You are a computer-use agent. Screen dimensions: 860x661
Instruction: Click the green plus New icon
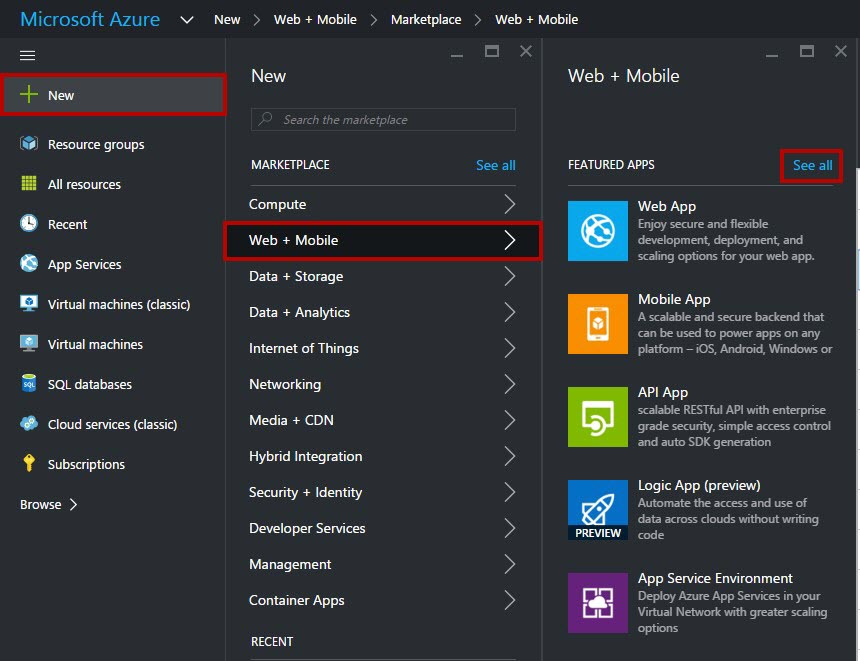[29, 94]
